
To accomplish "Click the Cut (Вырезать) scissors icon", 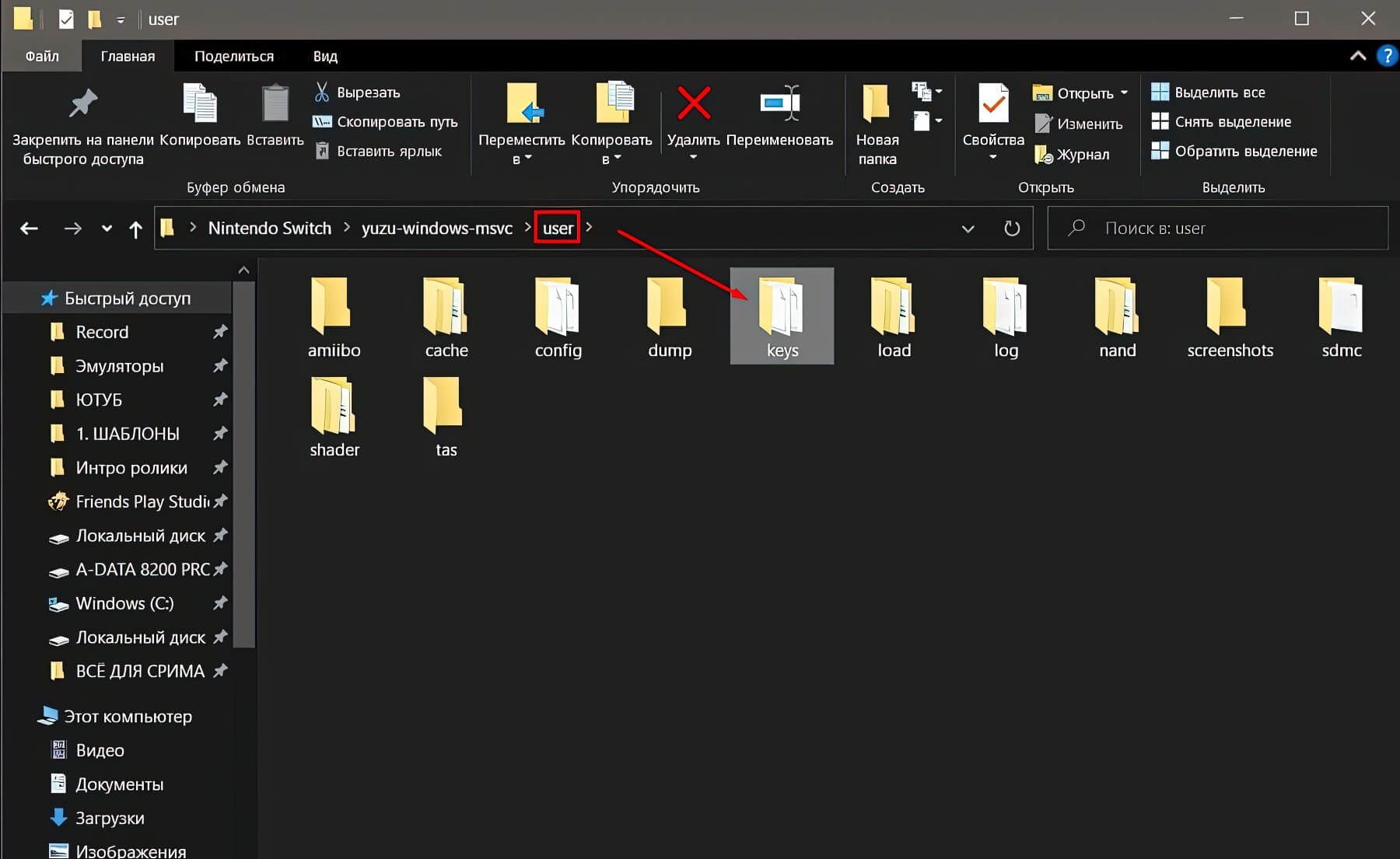I will [x=321, y=93].
